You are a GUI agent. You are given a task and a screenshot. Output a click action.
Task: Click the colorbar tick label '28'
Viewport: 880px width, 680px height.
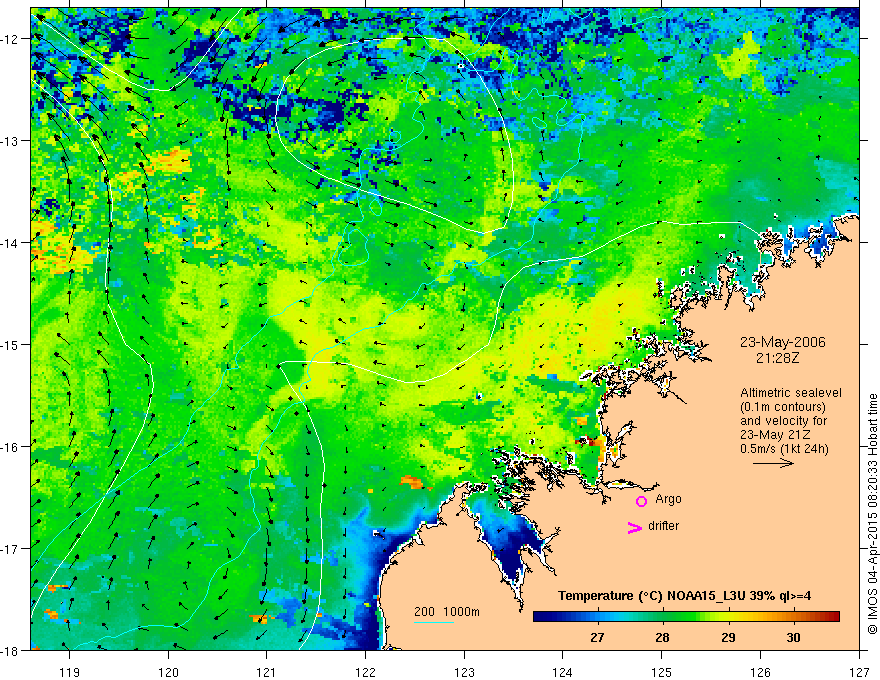point(662,637)
